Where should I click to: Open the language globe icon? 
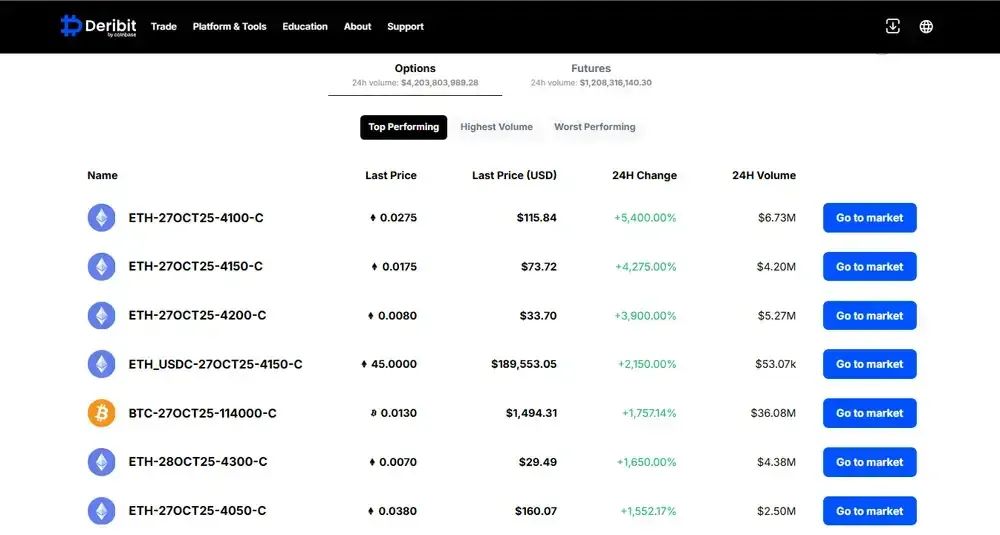click(926, 26)
